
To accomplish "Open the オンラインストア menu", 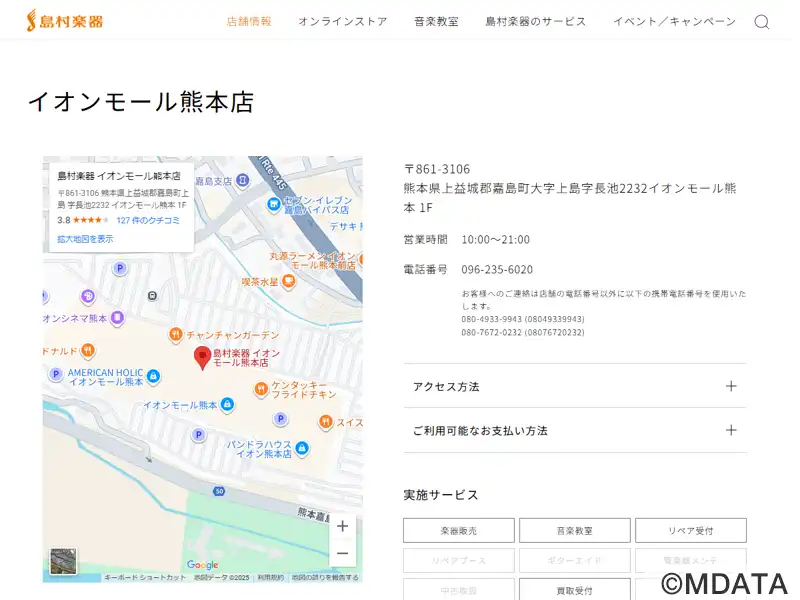I will [342, 21].
